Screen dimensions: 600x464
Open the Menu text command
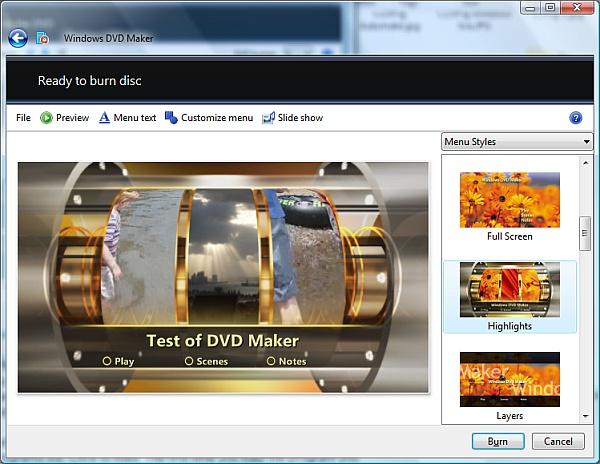(x=127, y=118)
